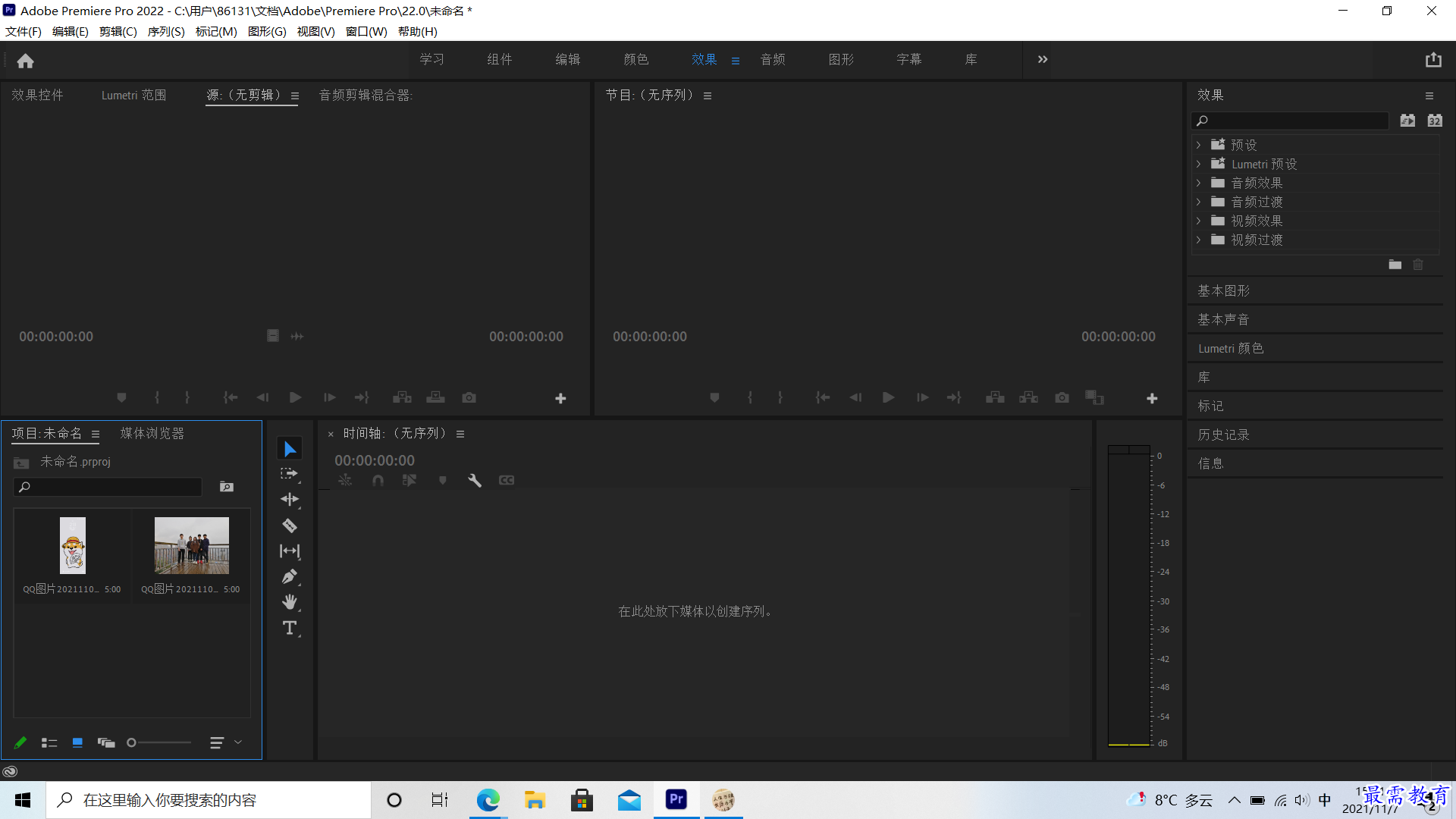Viewport: 1456px width, 819px height.
Task: Switch Project panel to Freeform view
Action: click(x=106, y=742)
